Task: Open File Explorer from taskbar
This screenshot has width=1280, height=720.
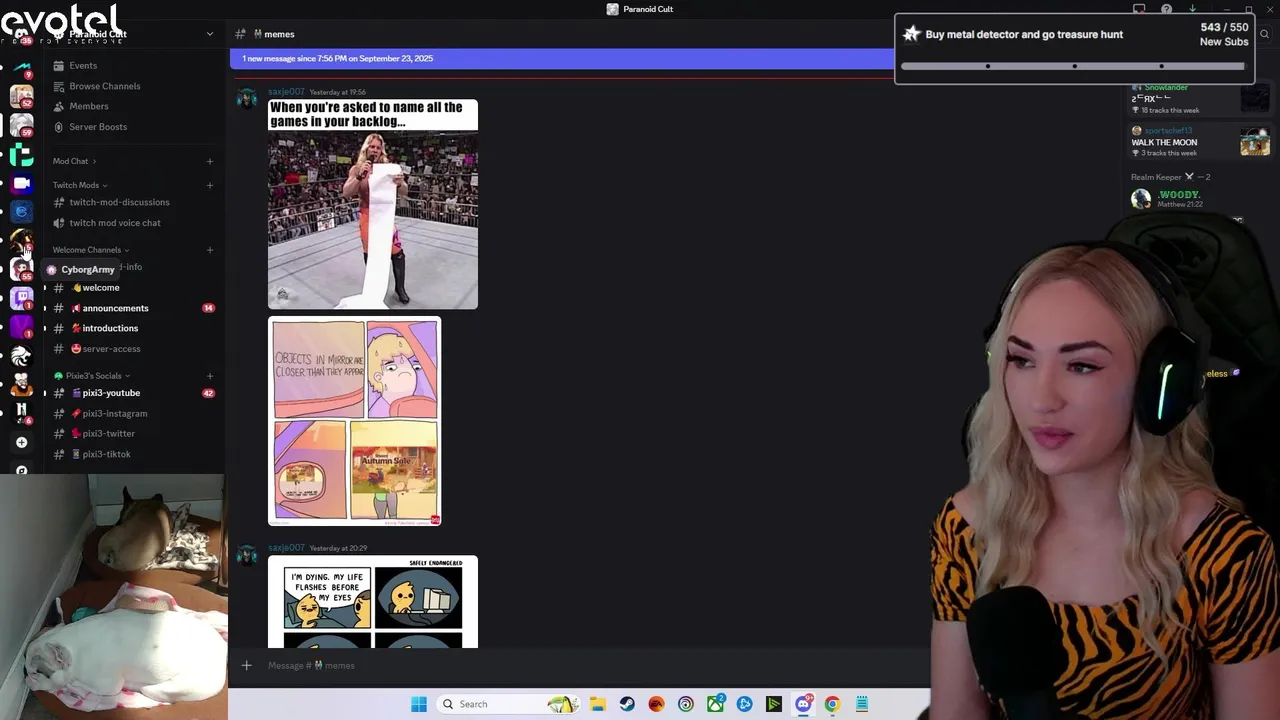Action: [598, 704]
